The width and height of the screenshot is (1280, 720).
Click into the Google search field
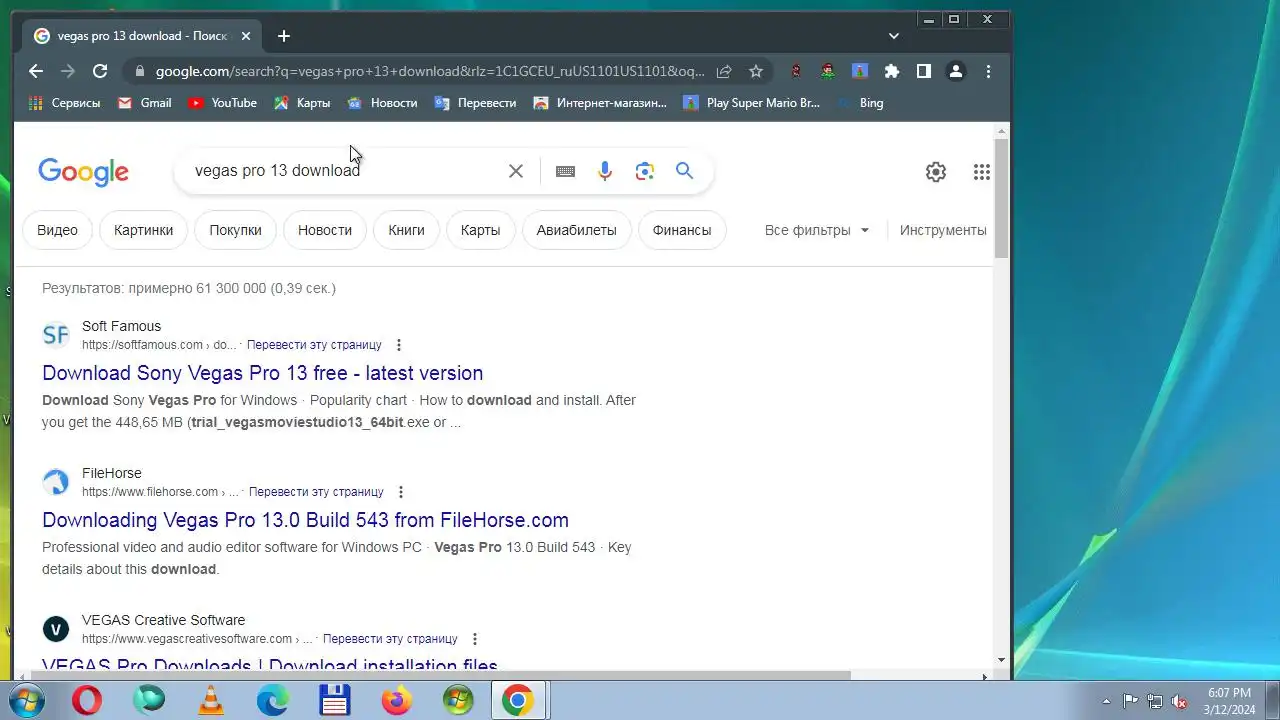pos(345,171)
